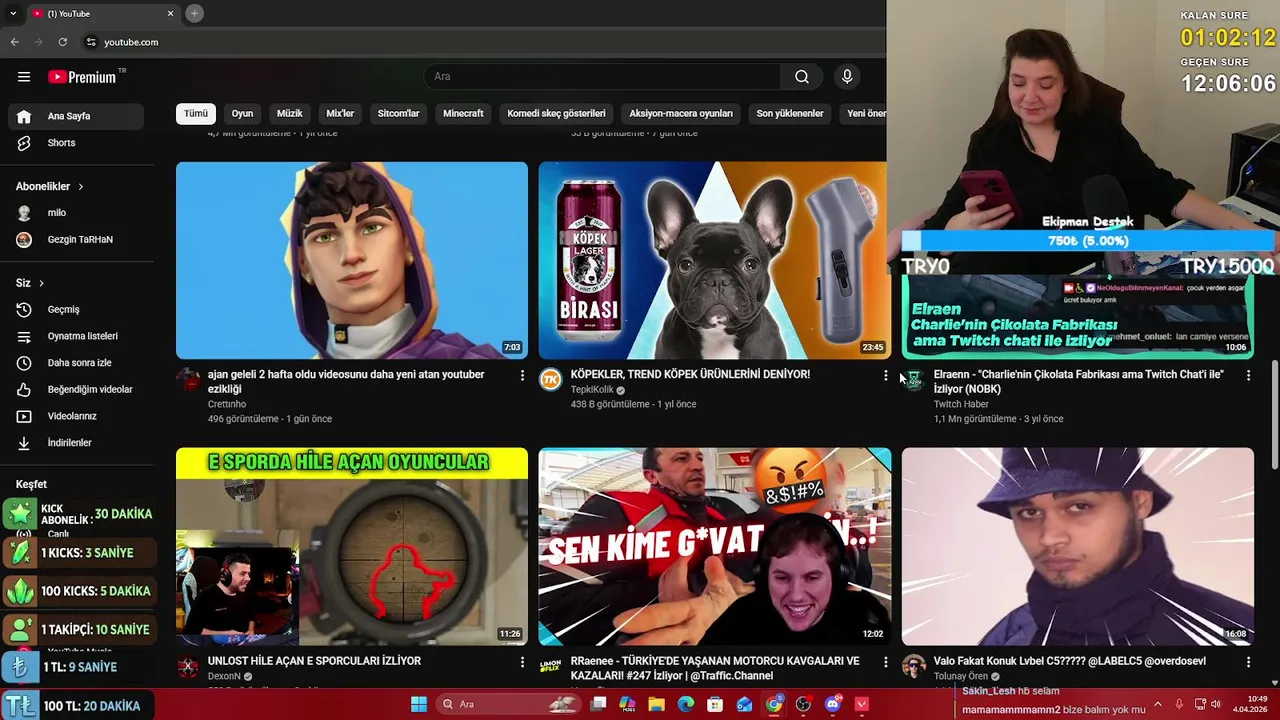Screen dimensions: 1280x720
Task: Open more options for the KÖPEKLER video
Action: coord(885,375)
